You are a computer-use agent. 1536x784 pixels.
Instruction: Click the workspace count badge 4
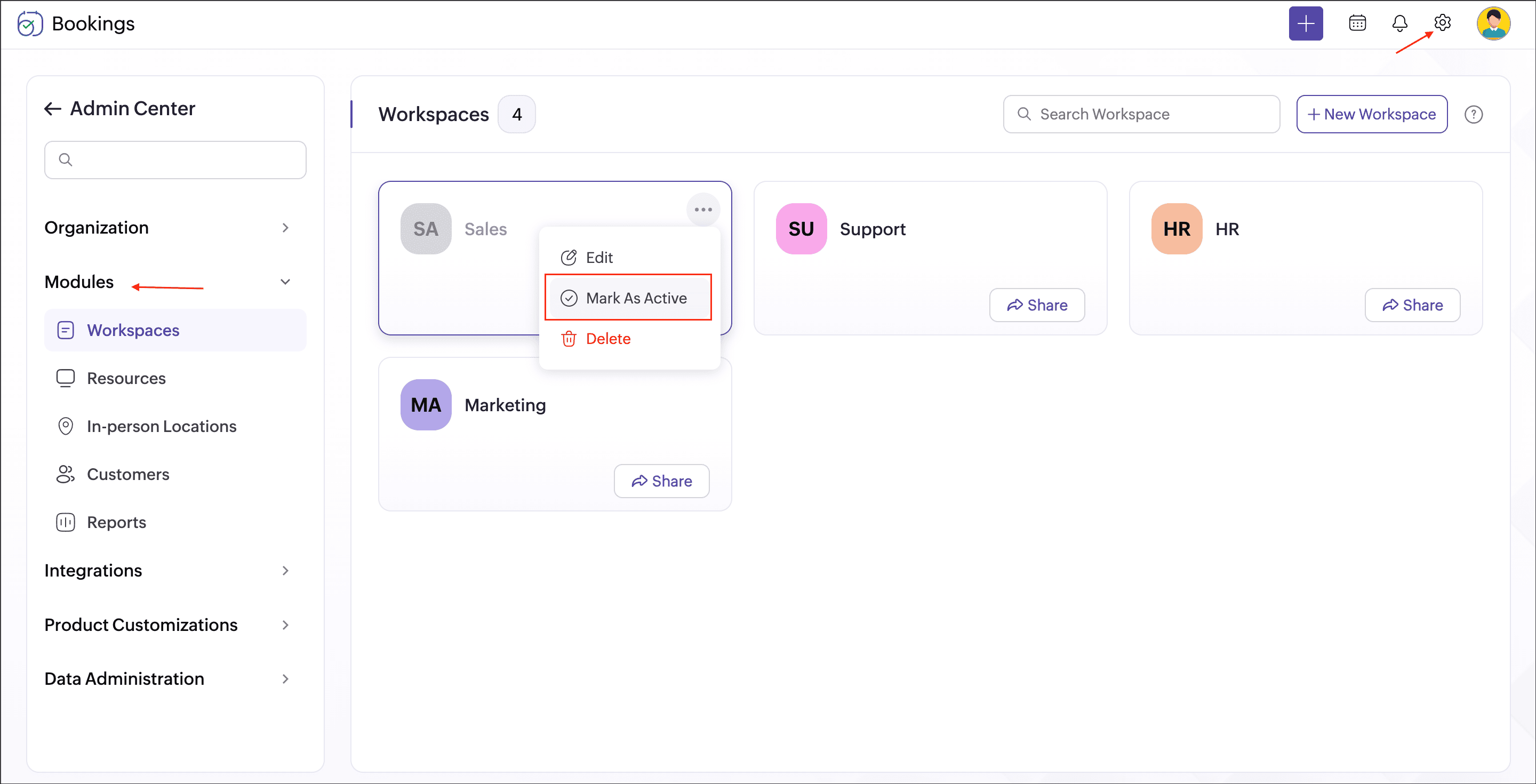[x=516, y=114]
